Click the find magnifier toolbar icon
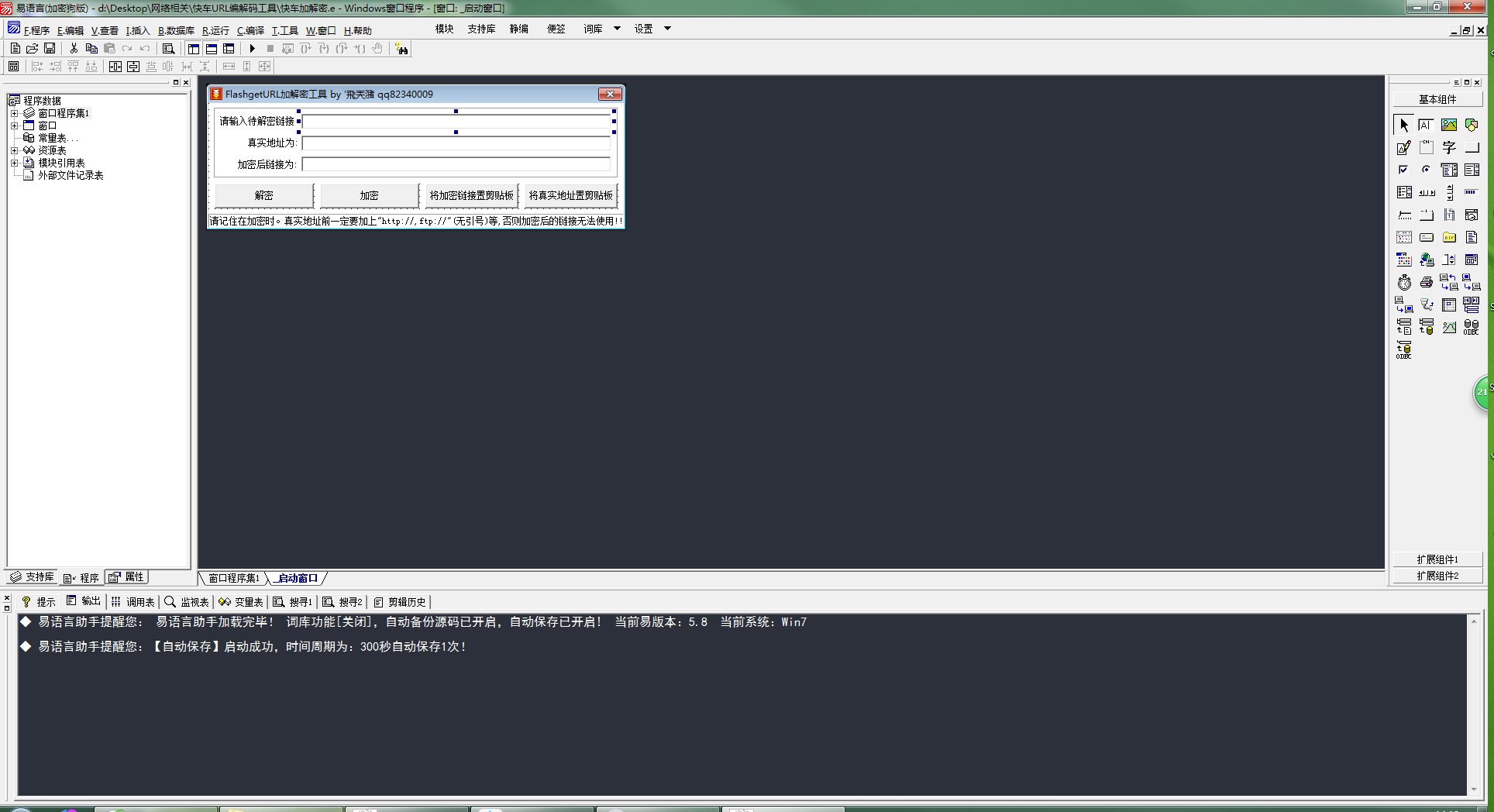Image resolution: width=1494 pixels, height=812 pixels. [x=168, y=49]
